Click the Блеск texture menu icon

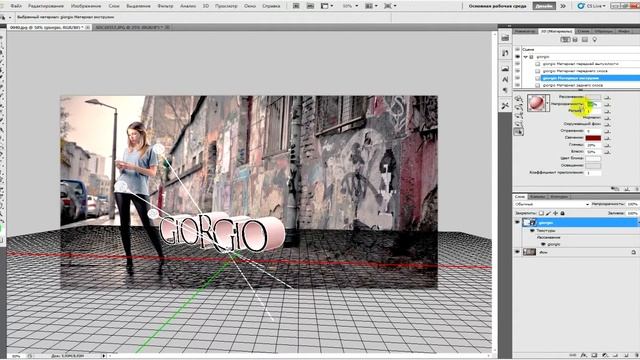(607, 152)
